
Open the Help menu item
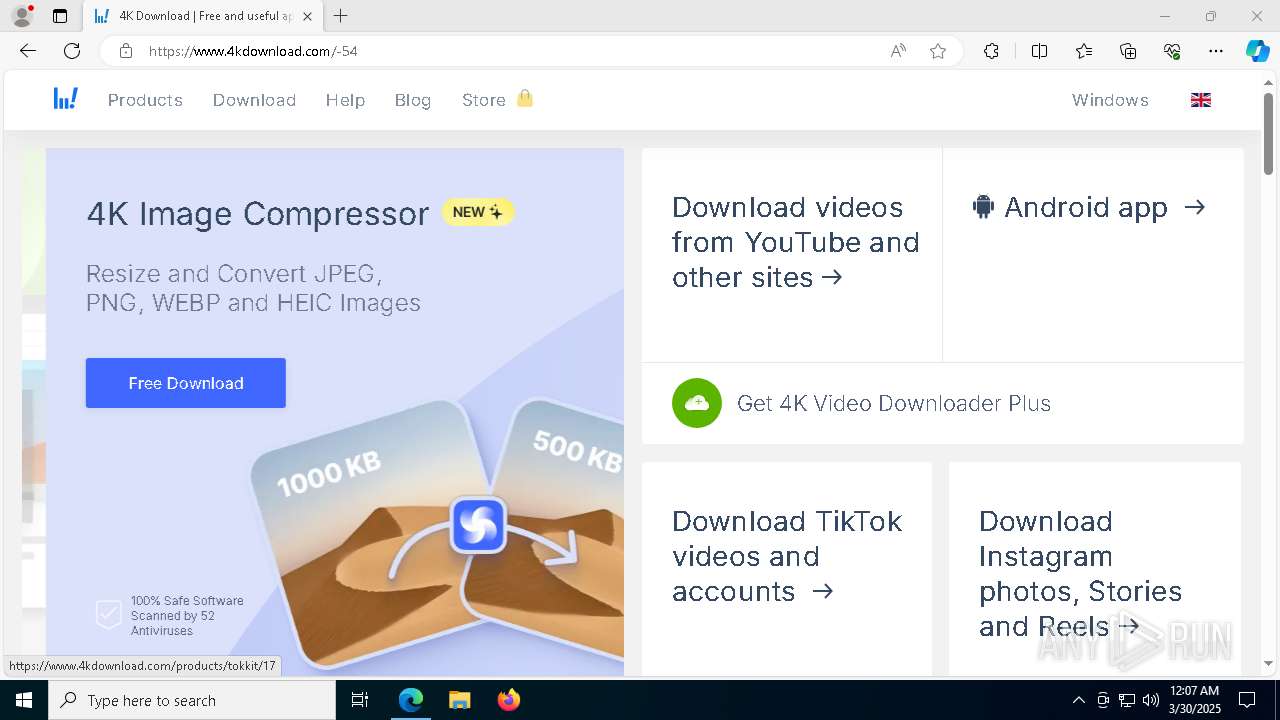[x=345, y=100]
